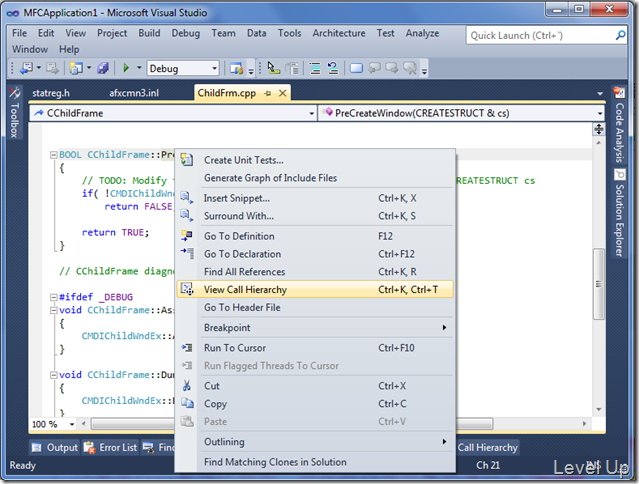
Task: Click the scissors Cut icon
Action: pos(187,385)
